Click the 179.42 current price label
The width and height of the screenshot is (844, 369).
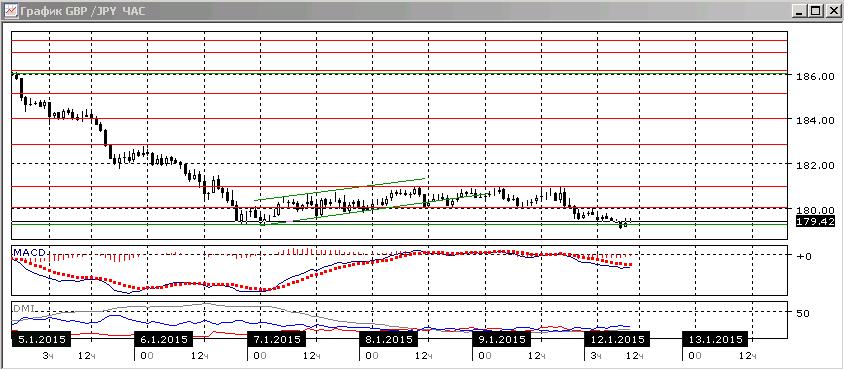pos(816,221)
